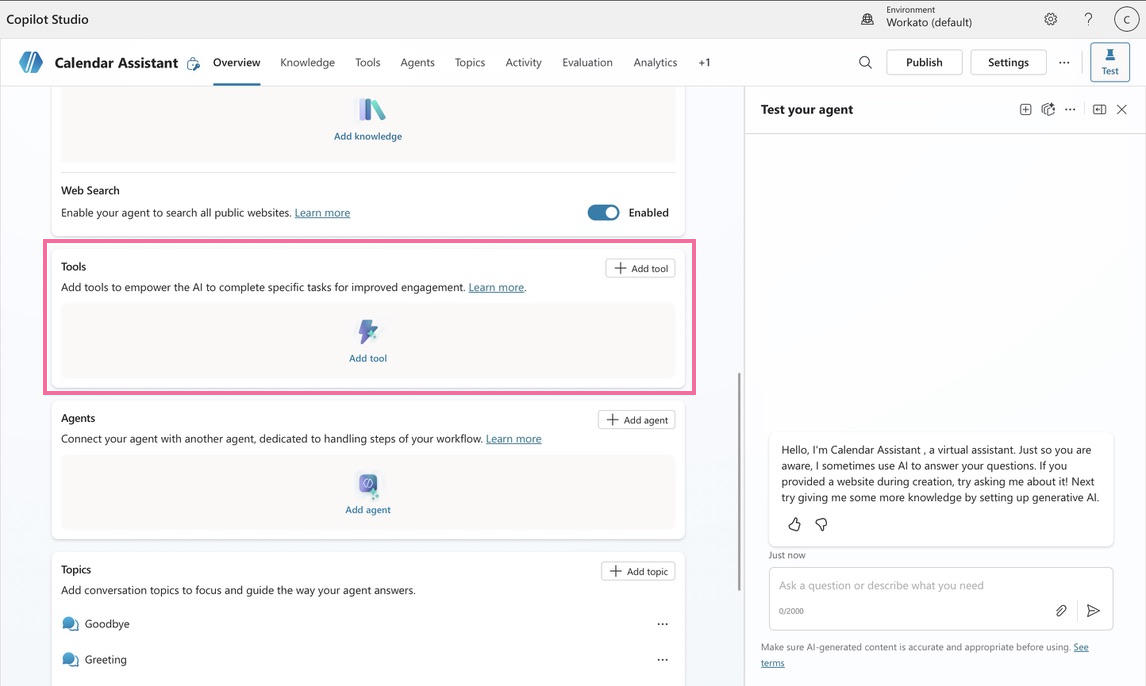Viewport: 1146px width, 686px height.
Task: Click the Add agent tile icon
Action: tap(368, 485)
